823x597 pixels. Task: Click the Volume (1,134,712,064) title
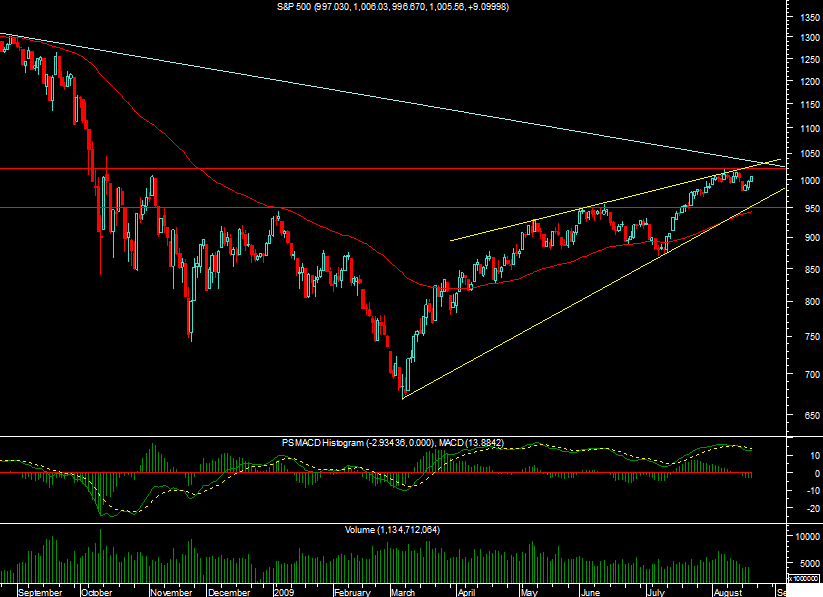click(x=393, y=530)
